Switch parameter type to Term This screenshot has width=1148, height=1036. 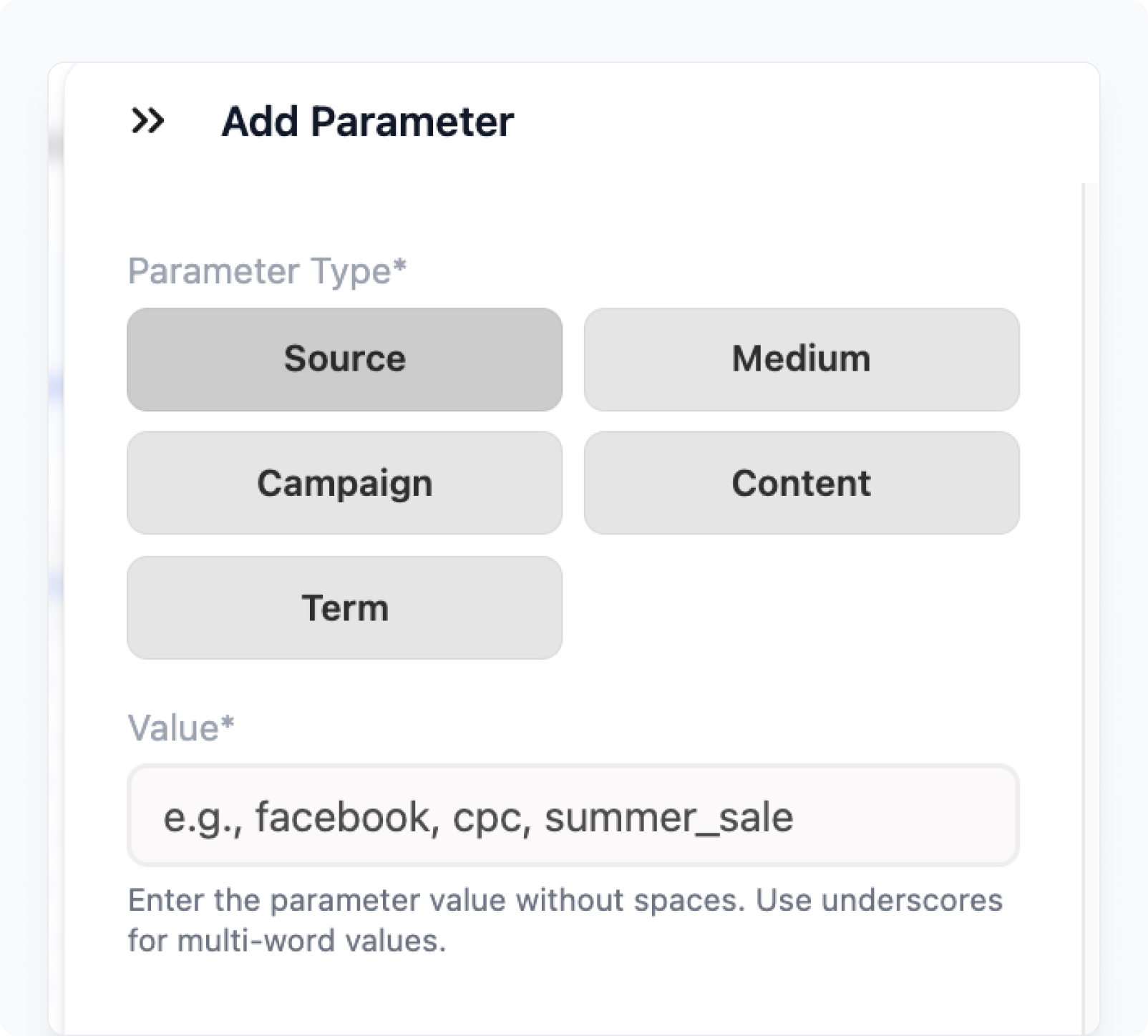pos(344,607)
